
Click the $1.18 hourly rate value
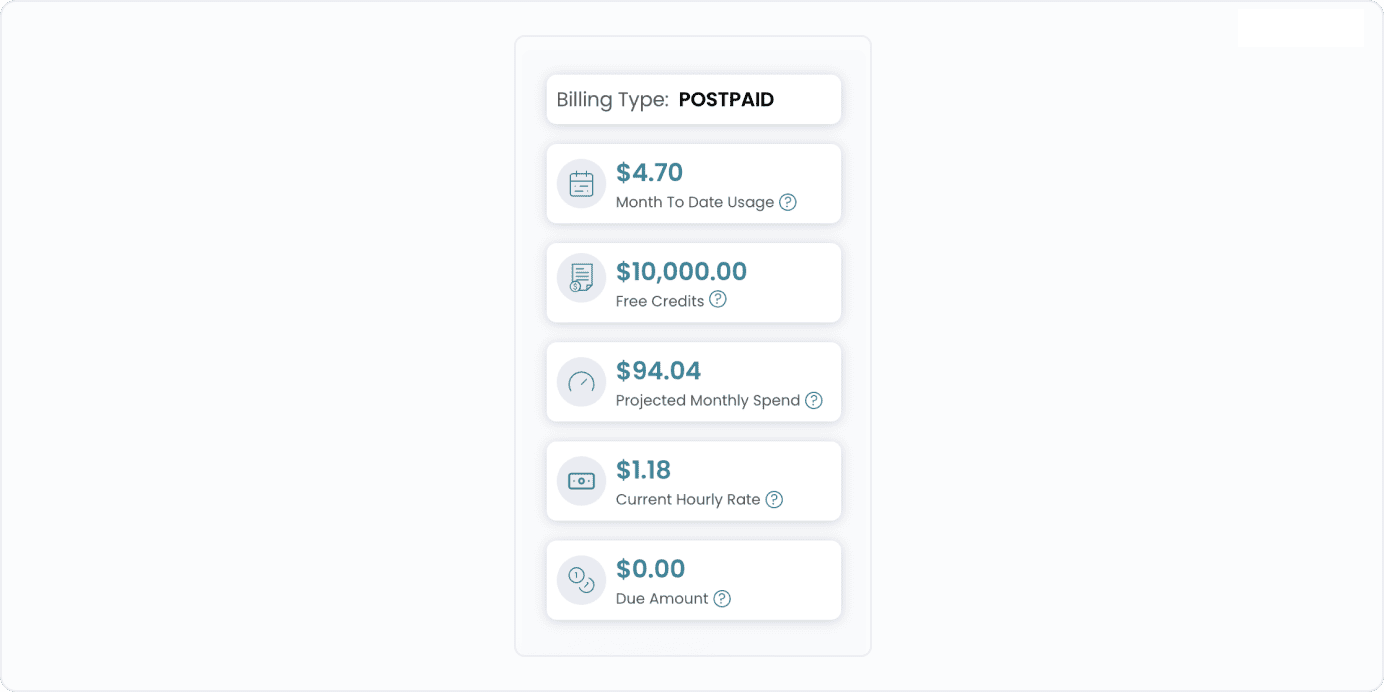[644, 470]
